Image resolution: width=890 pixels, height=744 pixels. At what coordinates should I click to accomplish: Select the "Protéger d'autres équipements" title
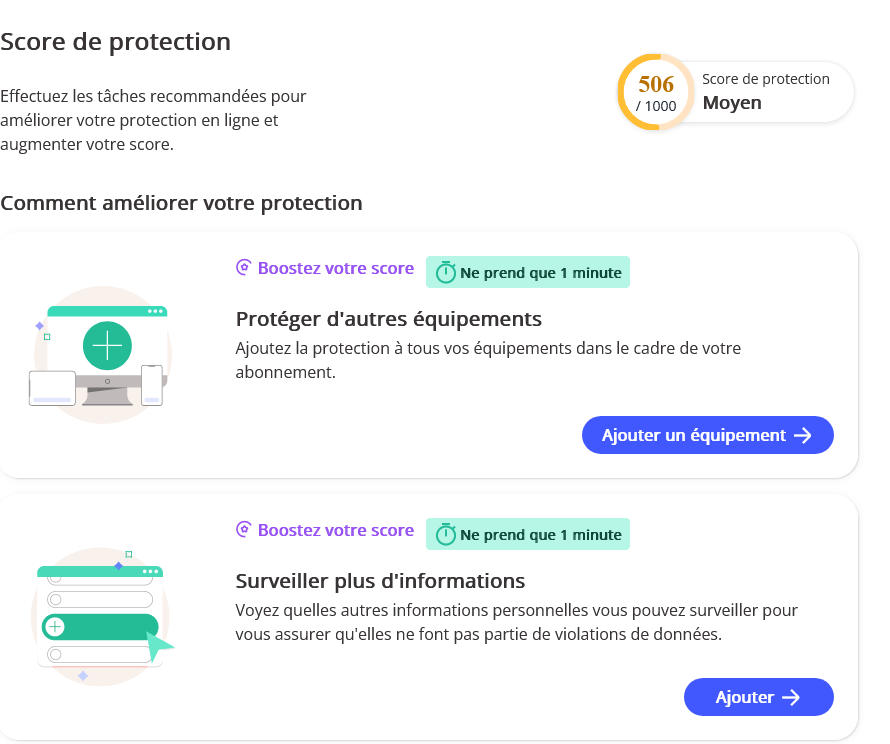389,319
